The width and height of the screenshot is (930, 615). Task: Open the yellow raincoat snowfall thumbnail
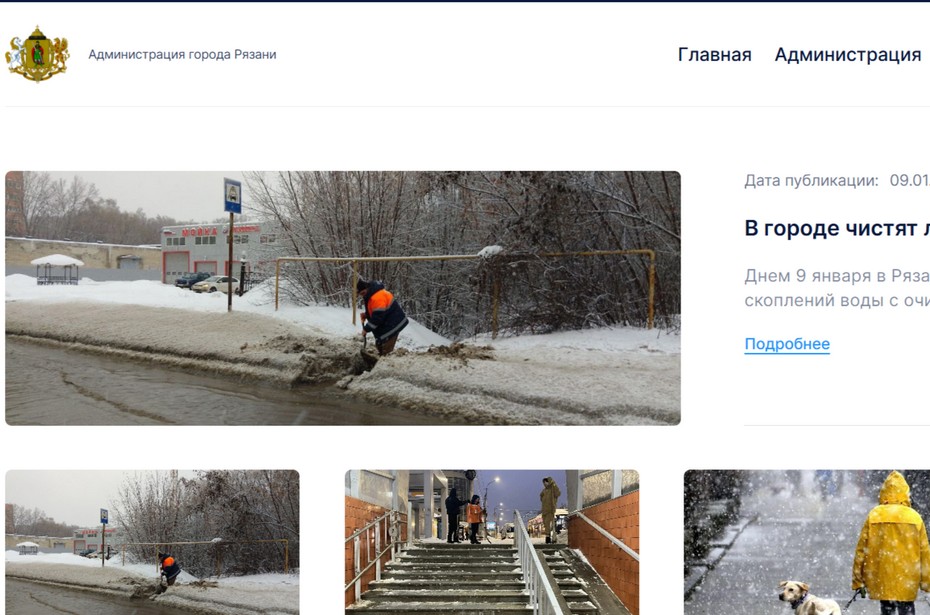tap(807, 542)
